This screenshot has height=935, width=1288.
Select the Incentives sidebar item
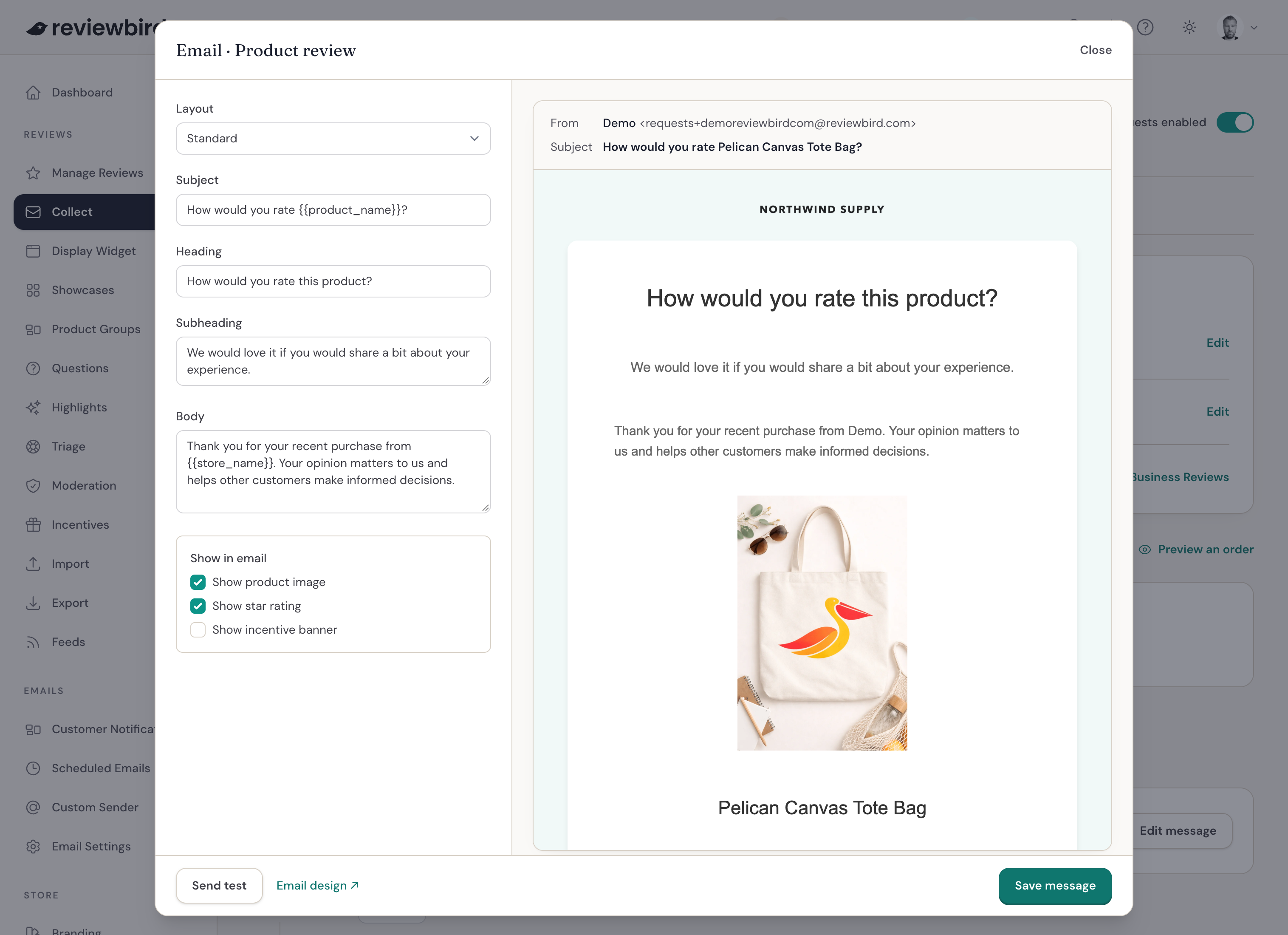click(x=84, y=525)
